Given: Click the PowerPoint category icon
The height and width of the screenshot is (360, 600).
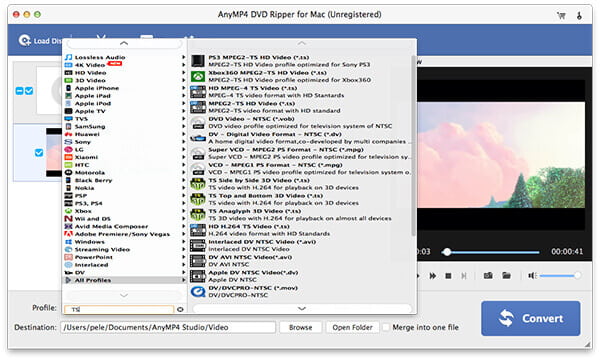Looking at the screenshot, I should (68, 257).
